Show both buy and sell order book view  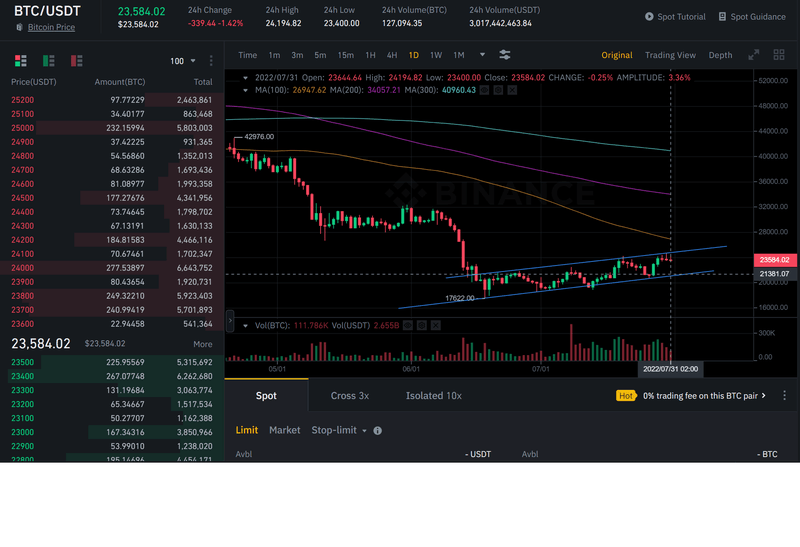click(20, 61)
